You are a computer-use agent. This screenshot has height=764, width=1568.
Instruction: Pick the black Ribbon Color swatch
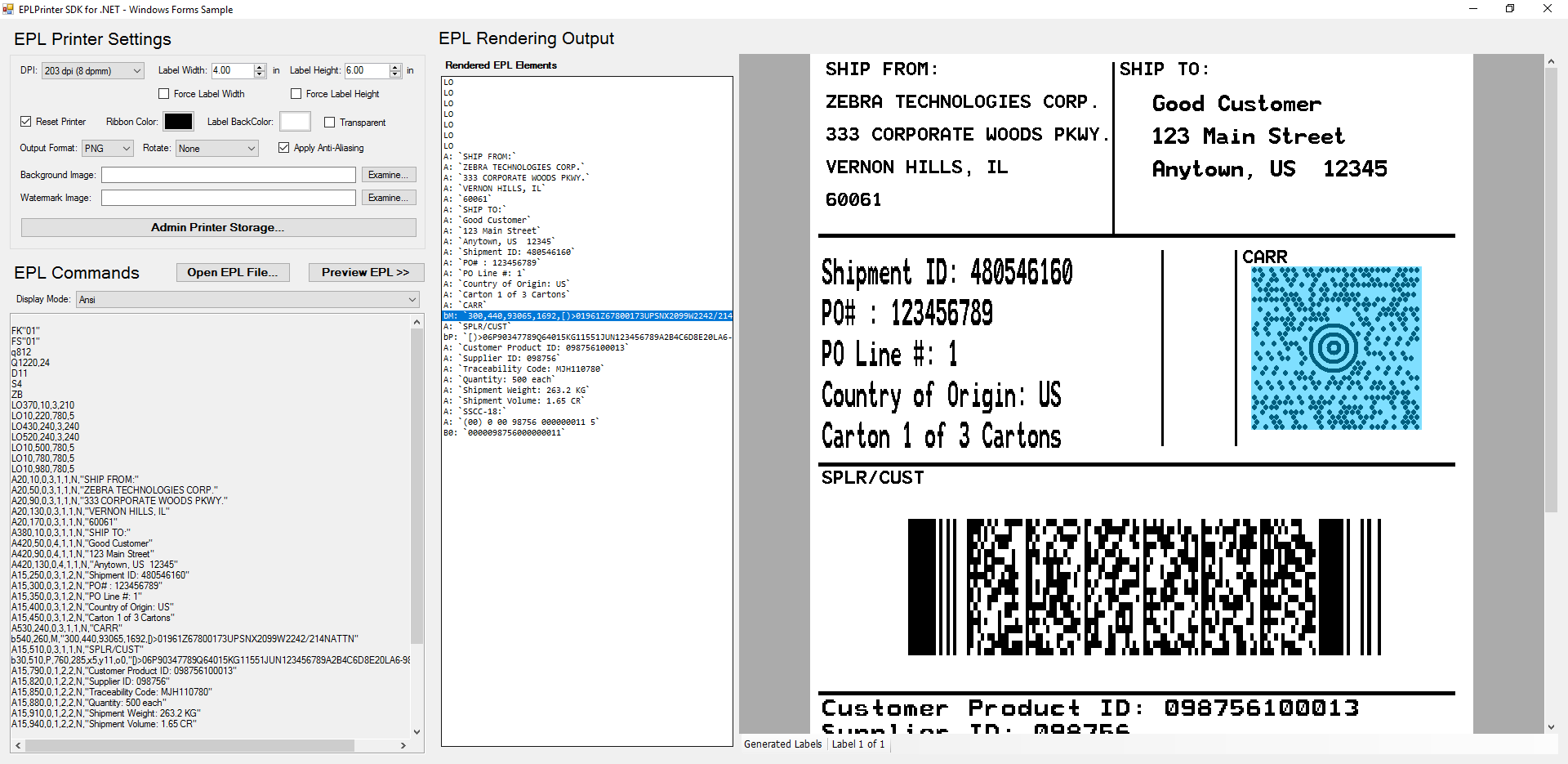point(178,122)
